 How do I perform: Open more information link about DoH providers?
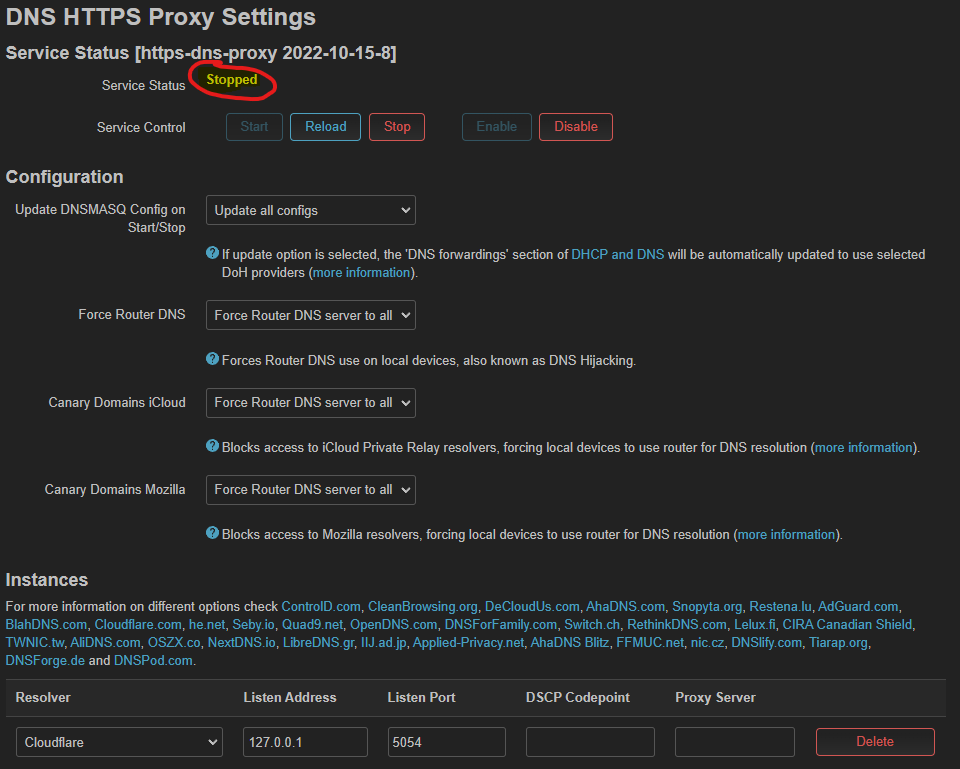tap(361, 272)
